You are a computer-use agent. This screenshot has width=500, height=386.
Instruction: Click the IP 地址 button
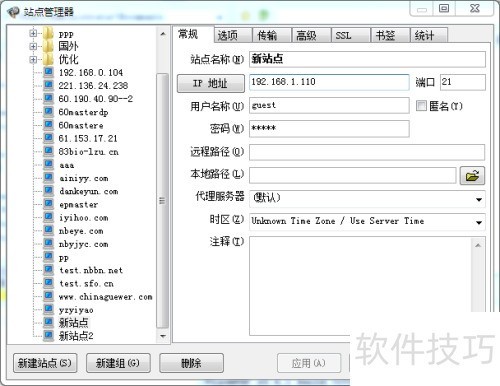(x=211, y=83)
